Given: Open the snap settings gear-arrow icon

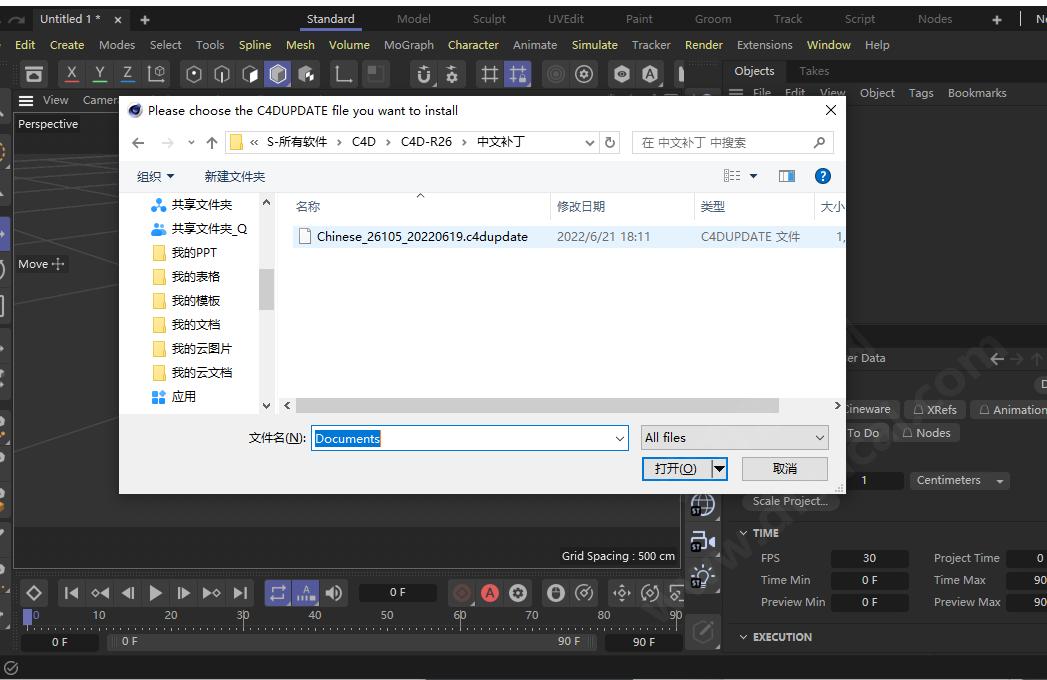Looking at the screenshot, I should [452, 73].
